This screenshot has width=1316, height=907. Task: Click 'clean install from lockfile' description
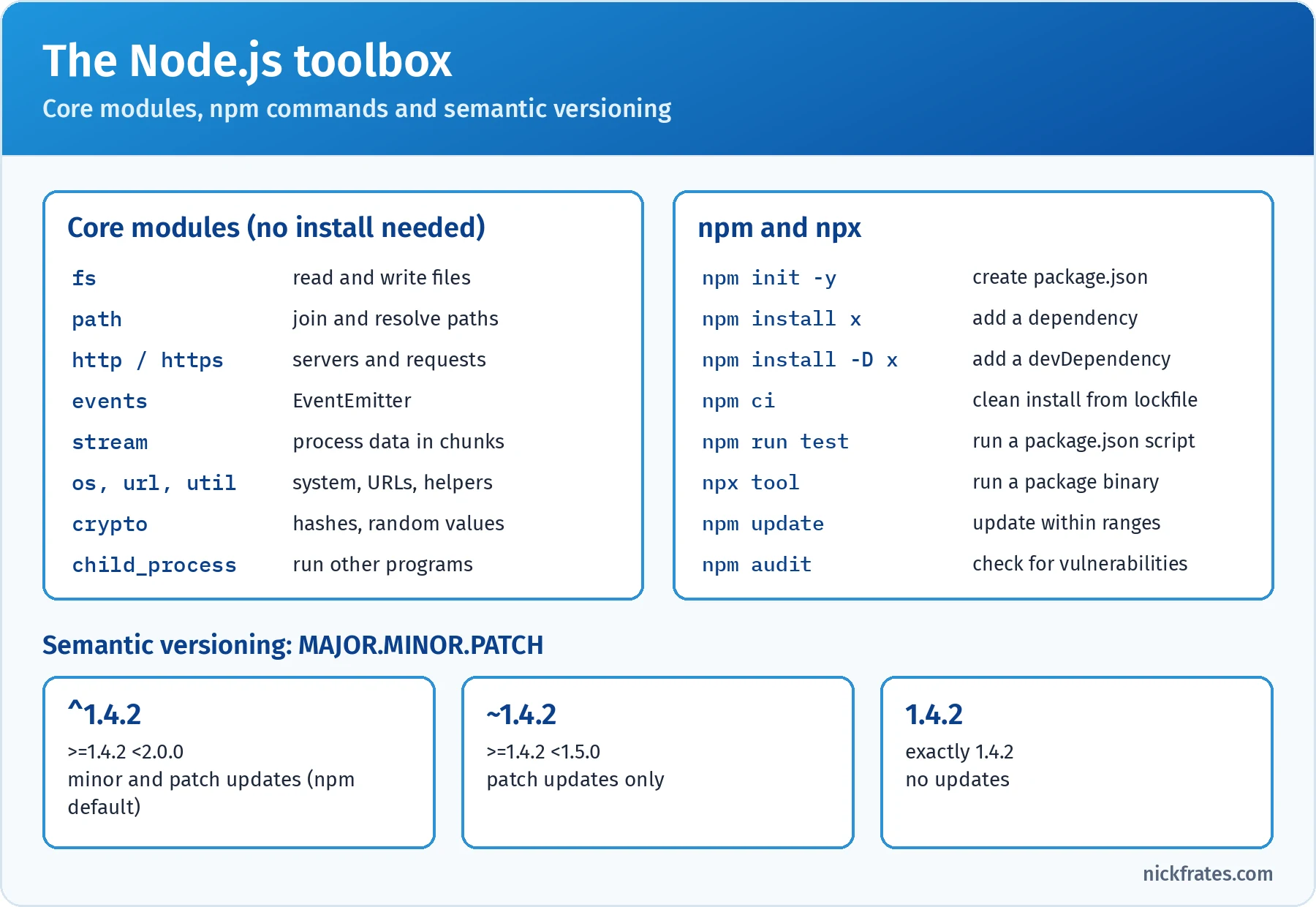pyautogui.click(x=1085, y=400)
